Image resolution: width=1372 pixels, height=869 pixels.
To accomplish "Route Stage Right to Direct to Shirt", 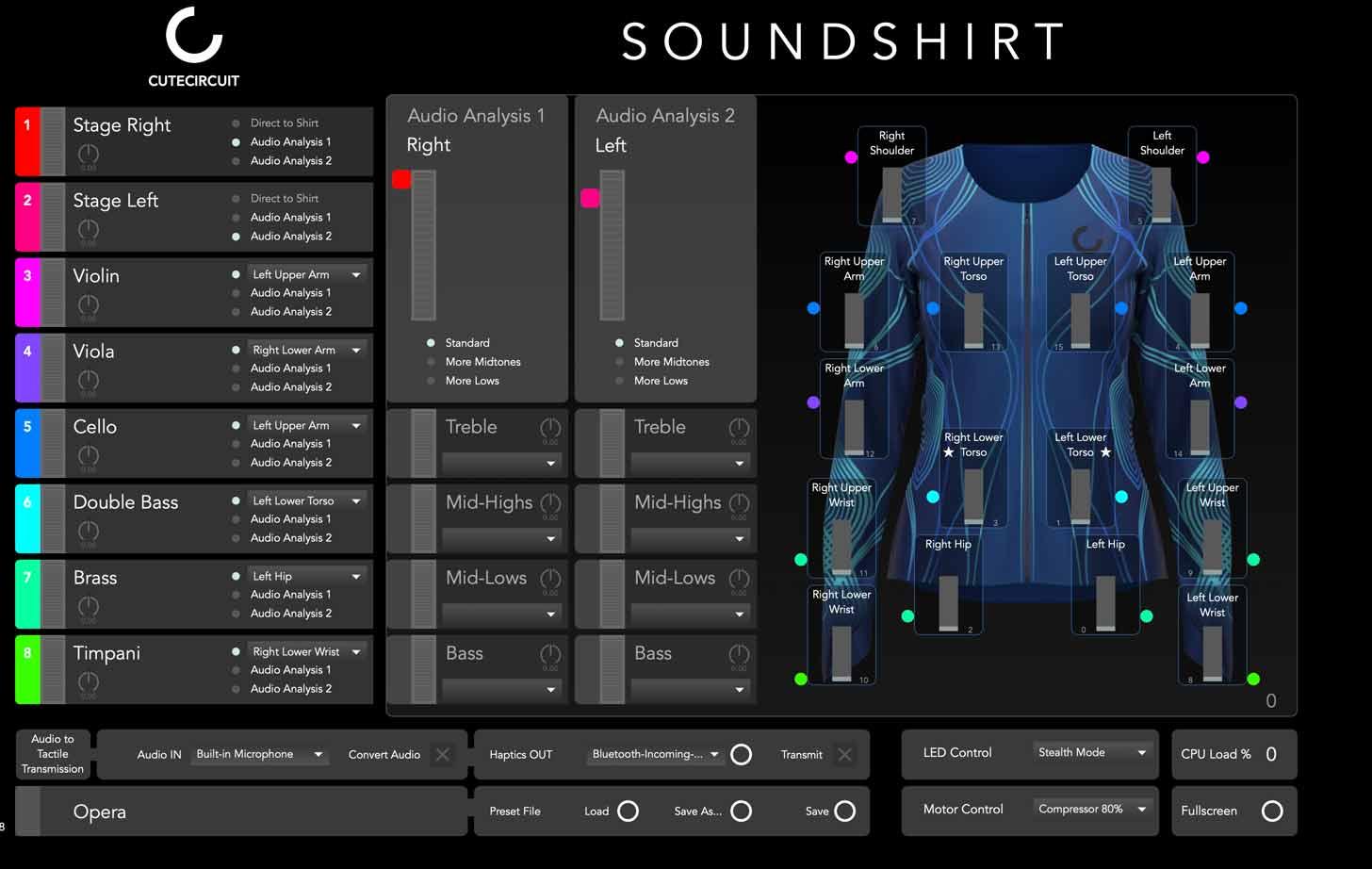I will pos(236,123).
